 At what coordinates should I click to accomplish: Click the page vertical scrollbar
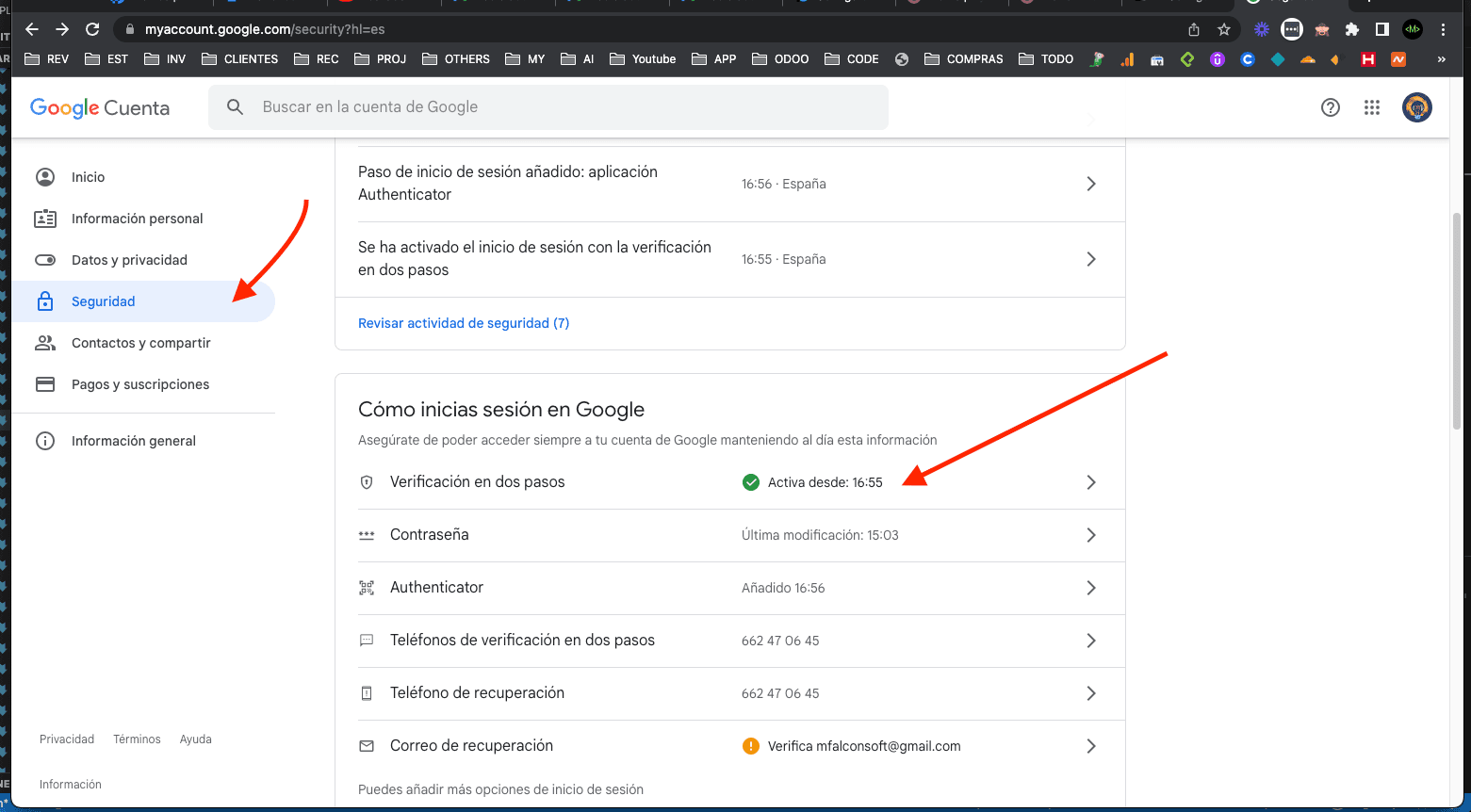(x=1457, y=320)
